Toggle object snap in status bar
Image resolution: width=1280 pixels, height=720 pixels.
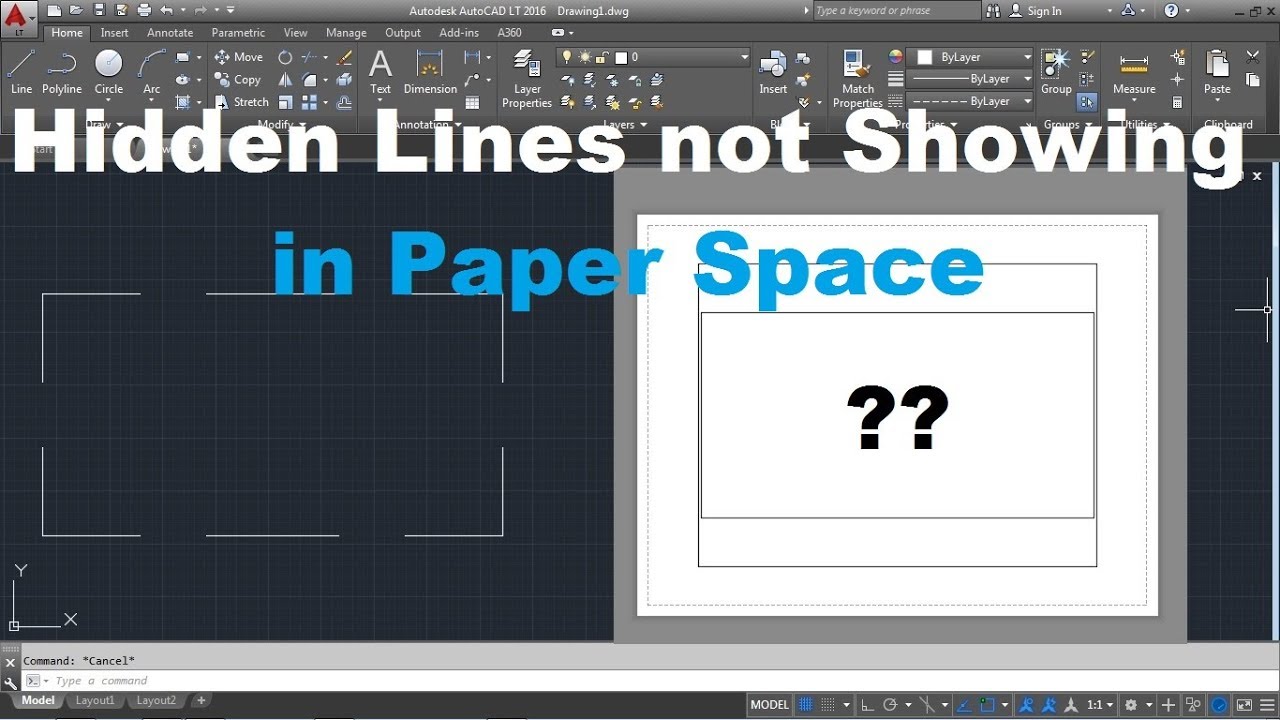pyautogui.click(x=987, y=704)
